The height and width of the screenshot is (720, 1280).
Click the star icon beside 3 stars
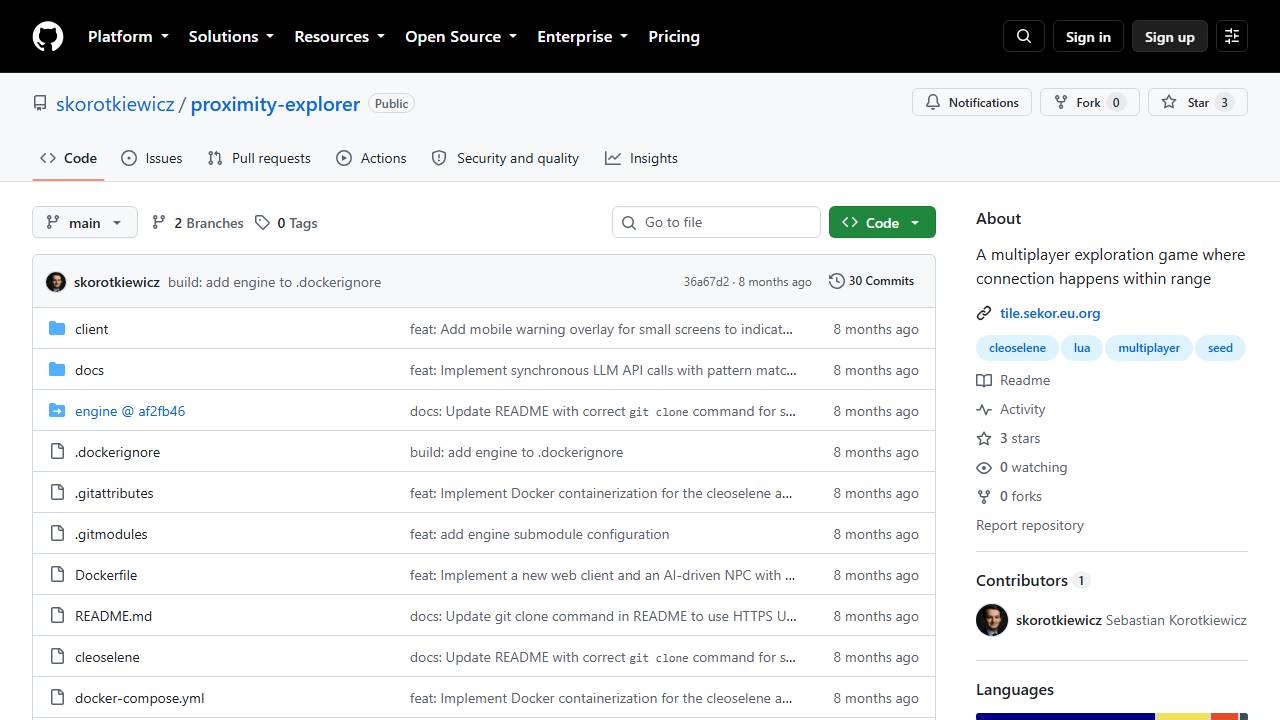[x=984, y=438]
